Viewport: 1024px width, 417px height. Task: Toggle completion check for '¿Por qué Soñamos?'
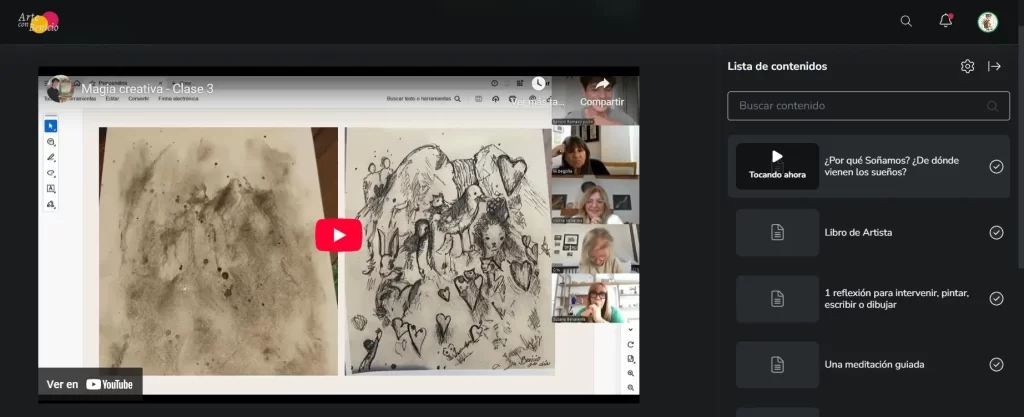click(996, 166)
